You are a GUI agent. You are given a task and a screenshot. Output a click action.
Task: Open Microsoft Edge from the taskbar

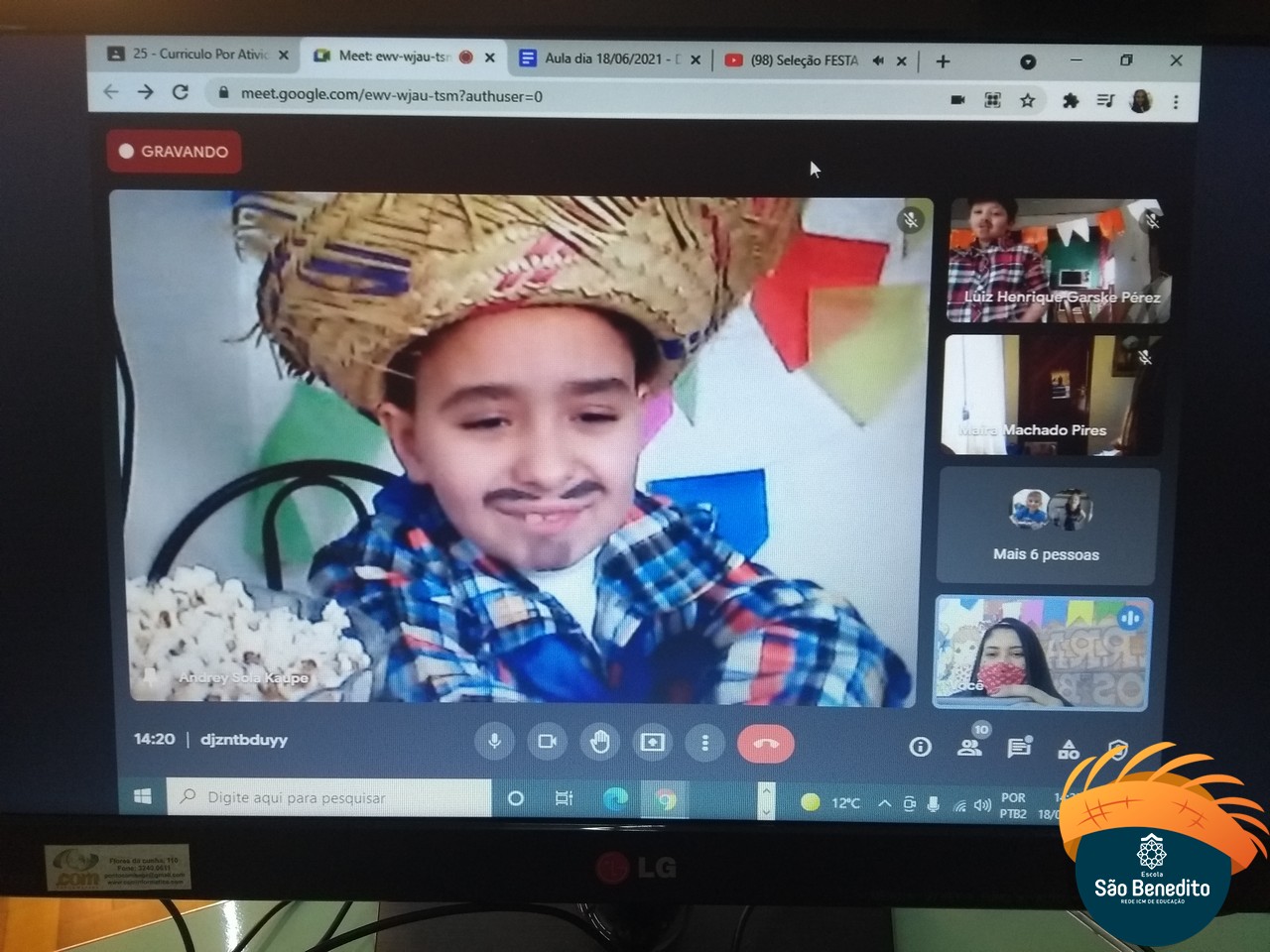click(614, 799)
